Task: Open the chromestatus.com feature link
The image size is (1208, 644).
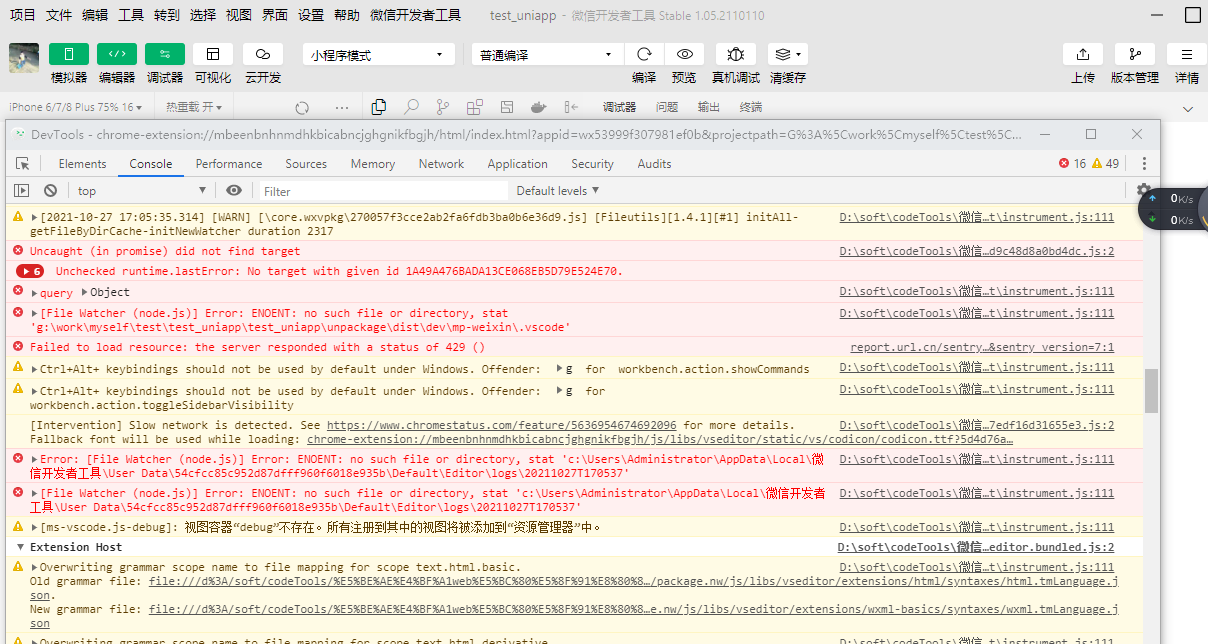Action: (x=501, y=425)
